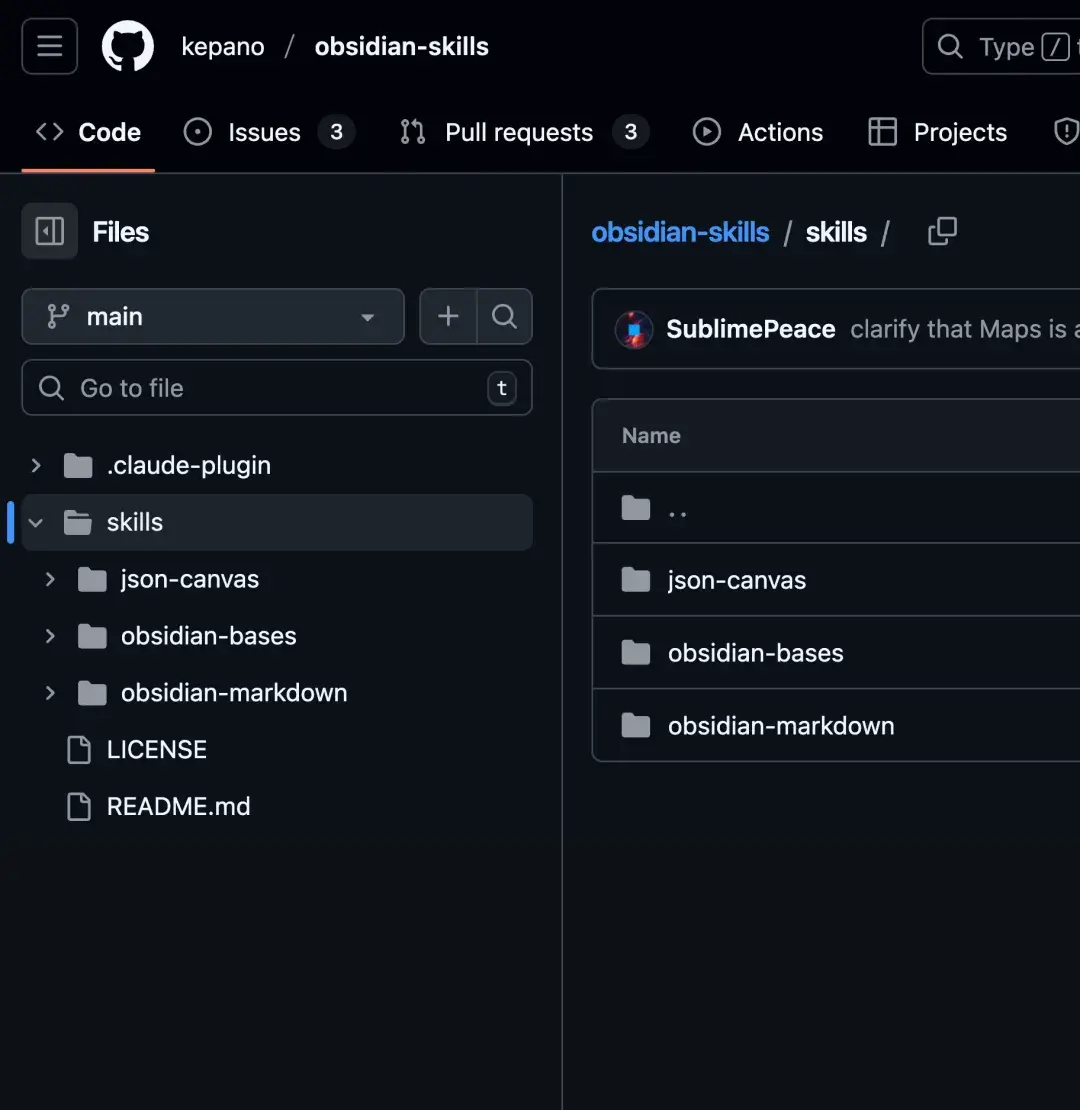Image resolution: width=1080 pixels, height=1110 pixels.
Task: Open the Pull requests tab
Action: coord(517,131)
